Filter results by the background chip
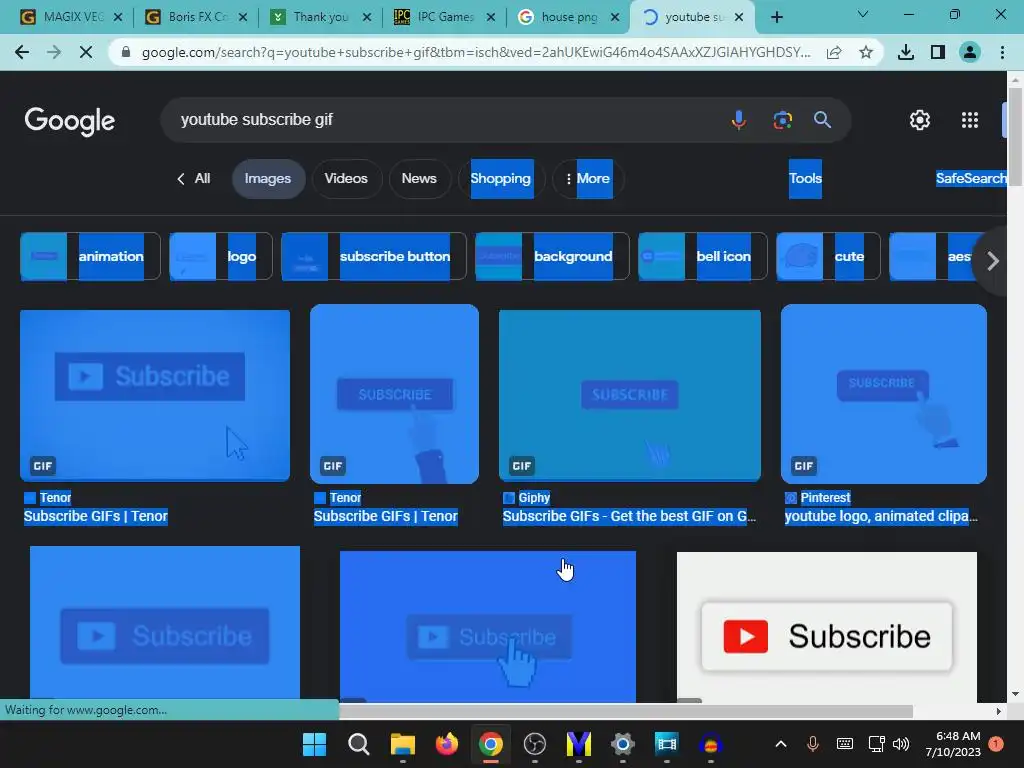Screen dimensions: 1024x768 click(552, 256)
